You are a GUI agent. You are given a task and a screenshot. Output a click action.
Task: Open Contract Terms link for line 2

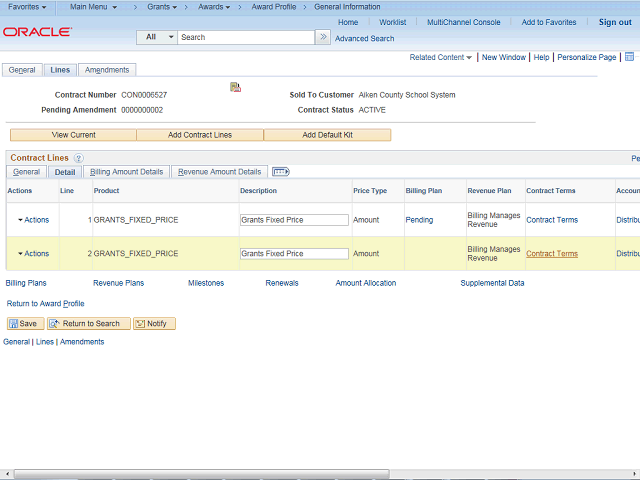552,254
